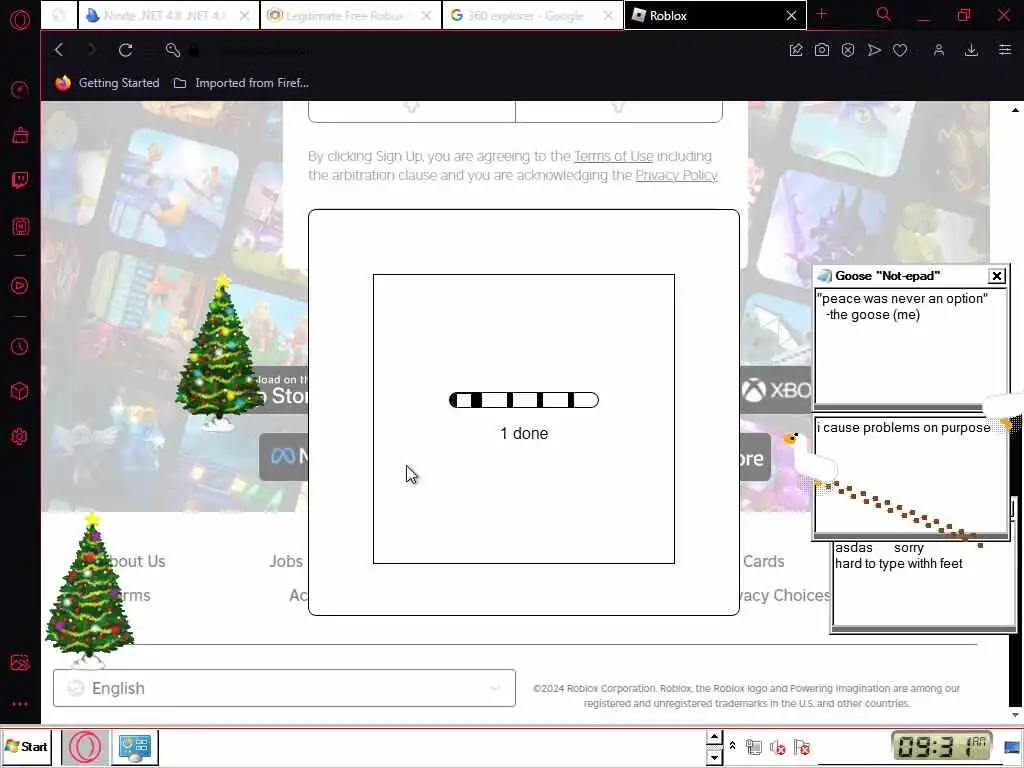Click the taskbar digital clock
The image size is (1024, 768).
[x=942, y=746]
